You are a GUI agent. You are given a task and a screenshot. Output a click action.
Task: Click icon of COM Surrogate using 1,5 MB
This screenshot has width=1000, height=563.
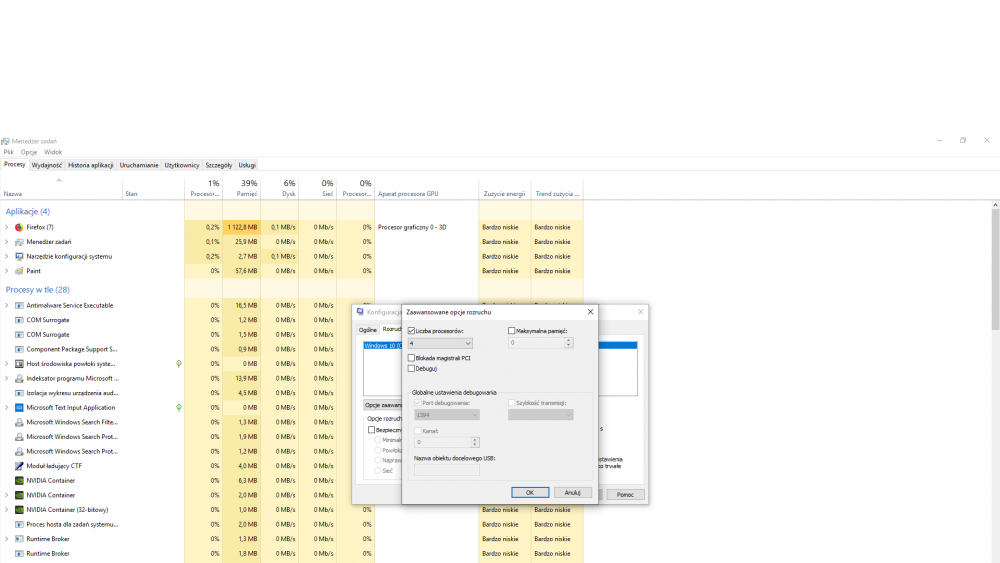point(19,335)
